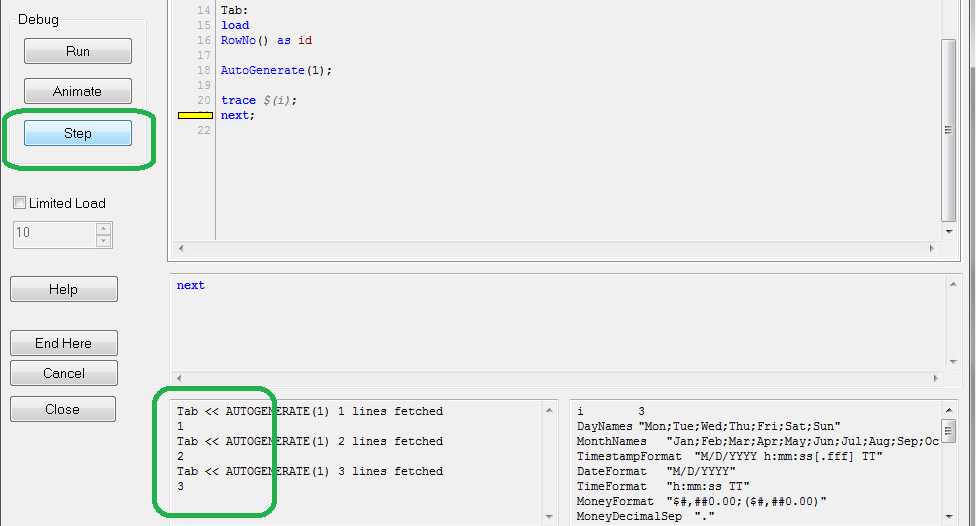Image resolution: width=976 pixels, height=526 pixels.
Task: Click variables pane down scroll arrow
Action: point(949,516)
